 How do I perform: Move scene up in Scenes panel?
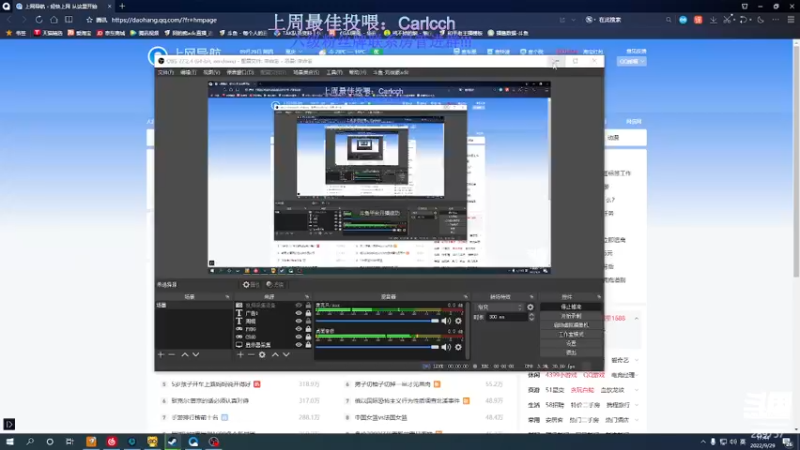coord(185,355)
